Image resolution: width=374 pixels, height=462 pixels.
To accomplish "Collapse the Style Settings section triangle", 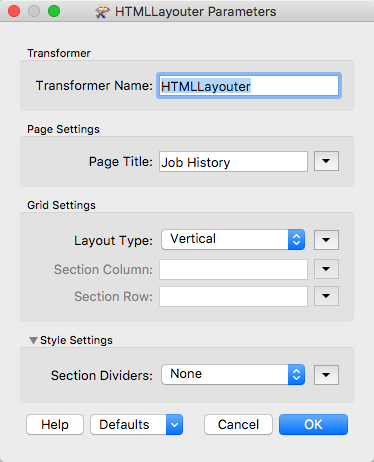I will pos(33,340).
